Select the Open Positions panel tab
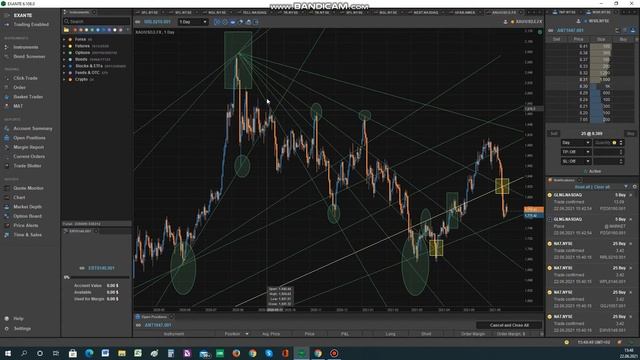Viewport: 640px width, 360px height. [x=154, y=317]
